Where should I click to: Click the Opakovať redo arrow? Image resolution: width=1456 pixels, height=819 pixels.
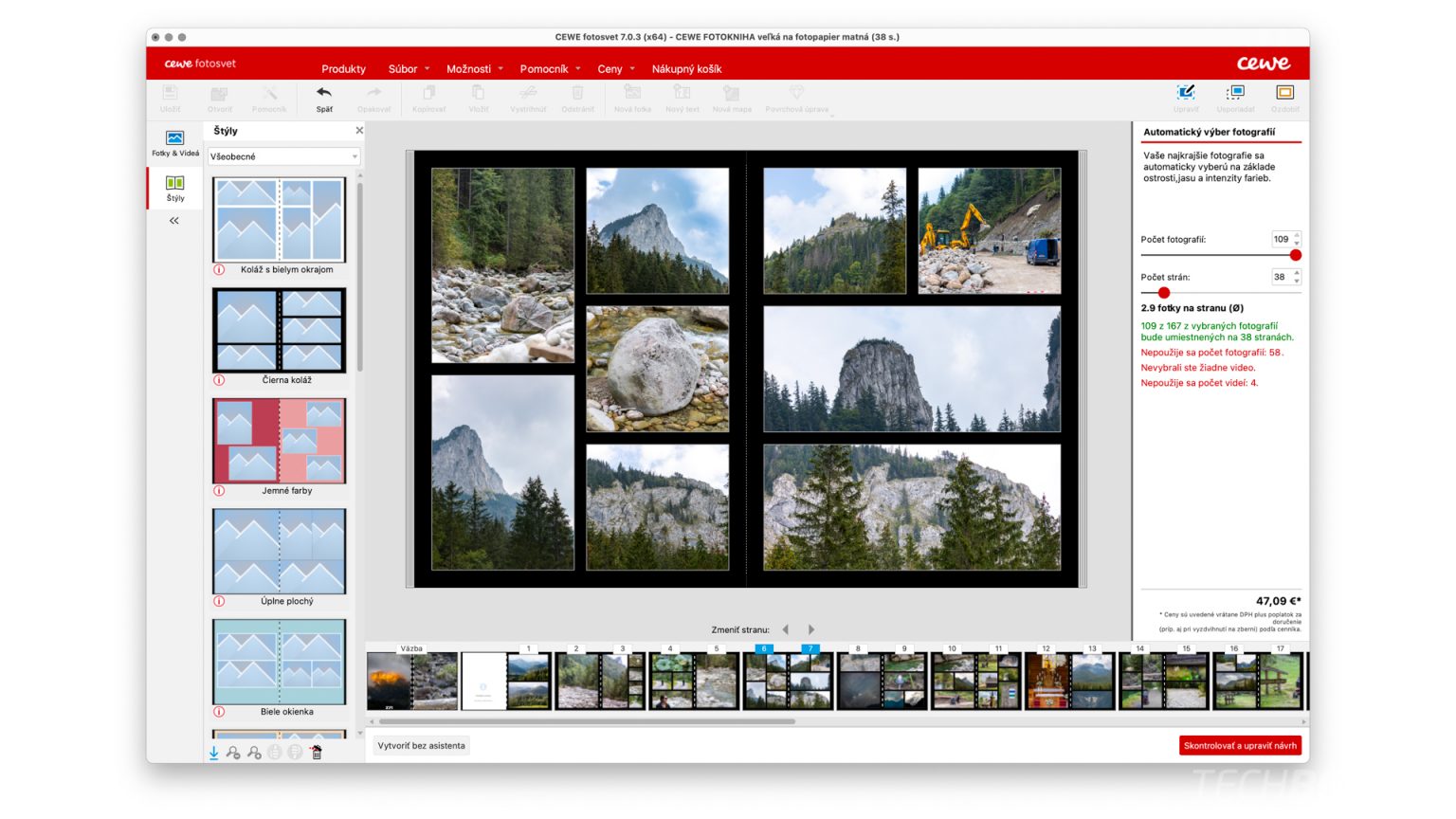pyautogui.click(x=373, y=93)
